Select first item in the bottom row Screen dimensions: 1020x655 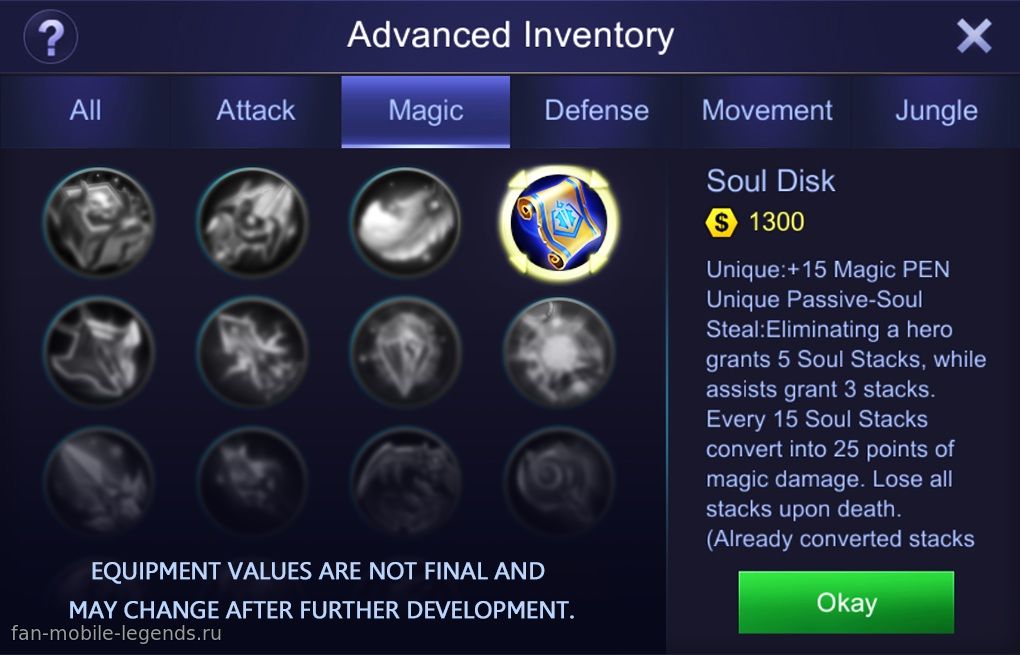(99, 482)
